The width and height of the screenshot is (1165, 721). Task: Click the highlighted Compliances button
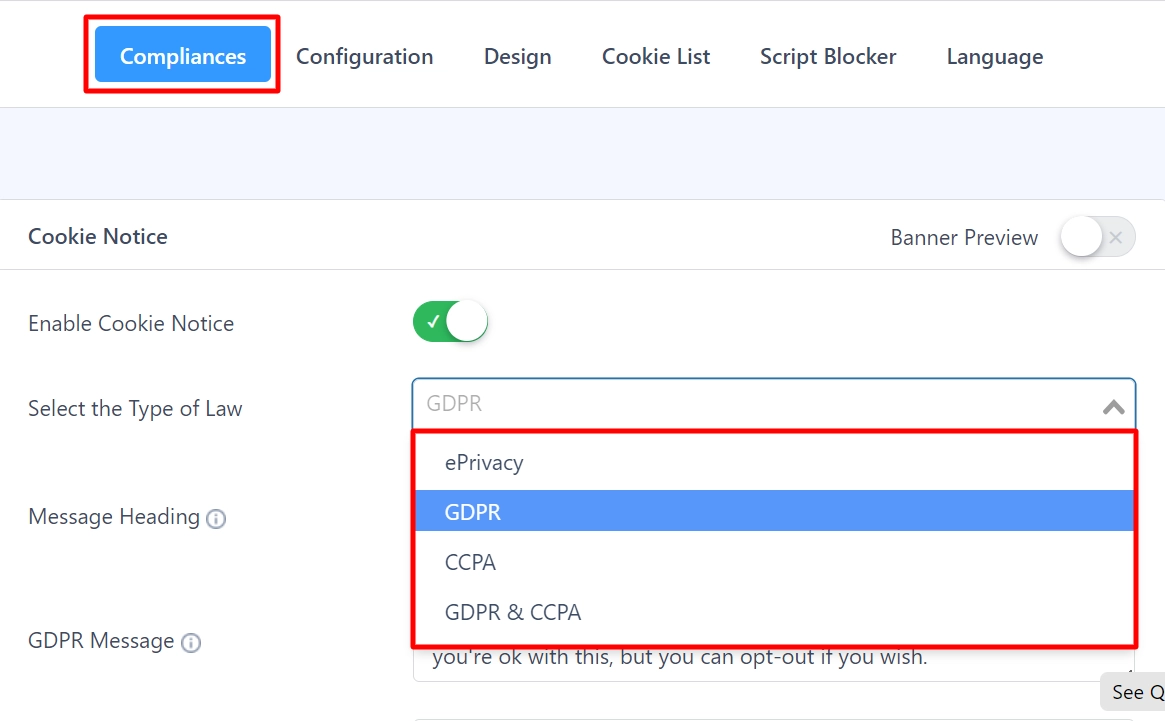click(x=182, y=56)
